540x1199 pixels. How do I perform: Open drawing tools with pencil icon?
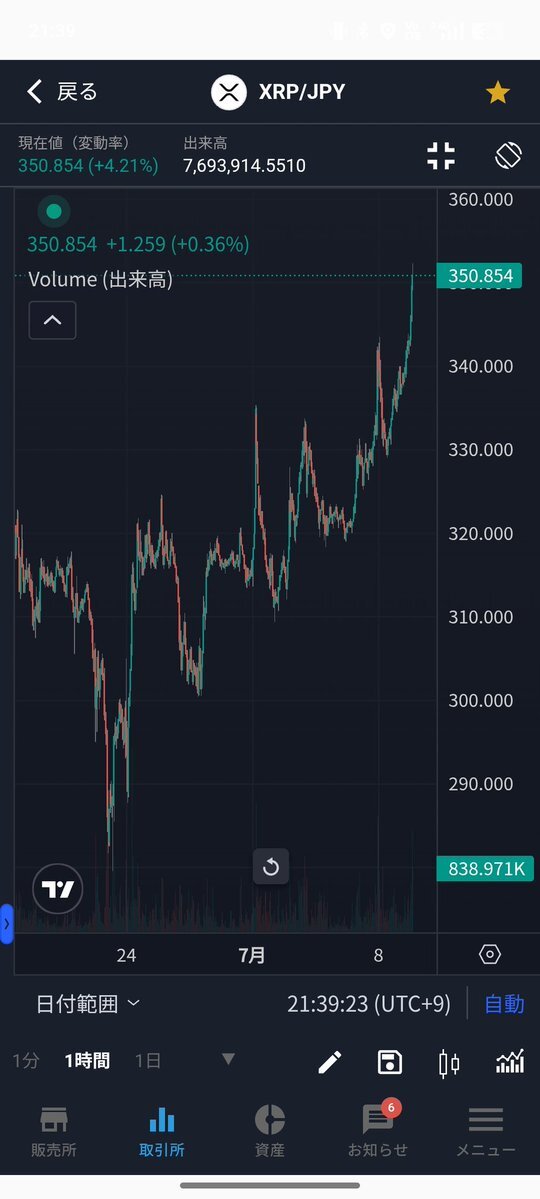pyautogui.click(x=330, y=1061)
